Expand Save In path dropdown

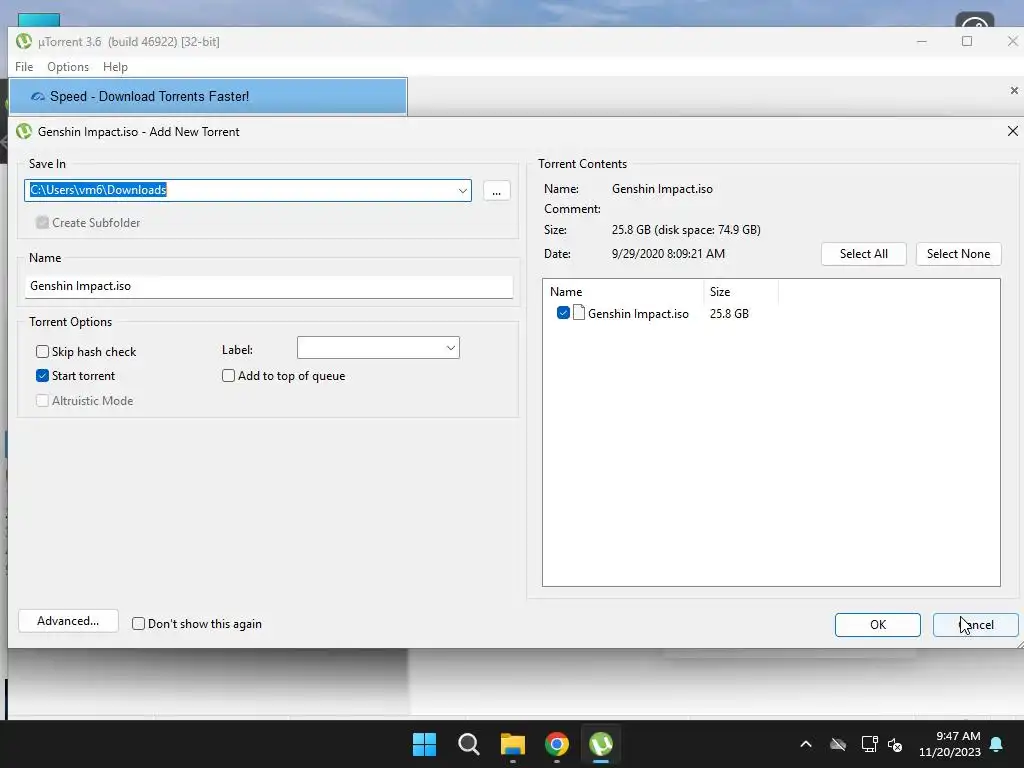(x=462, y=191)
